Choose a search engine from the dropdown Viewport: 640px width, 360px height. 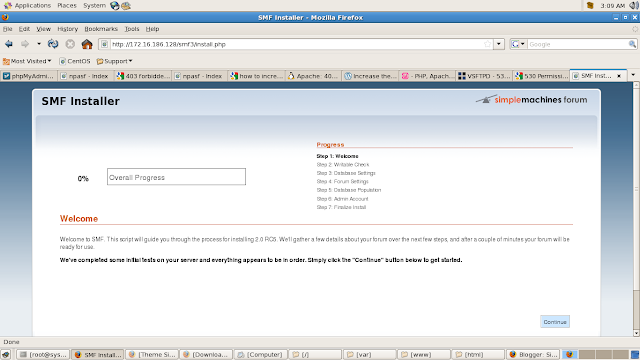518,44
